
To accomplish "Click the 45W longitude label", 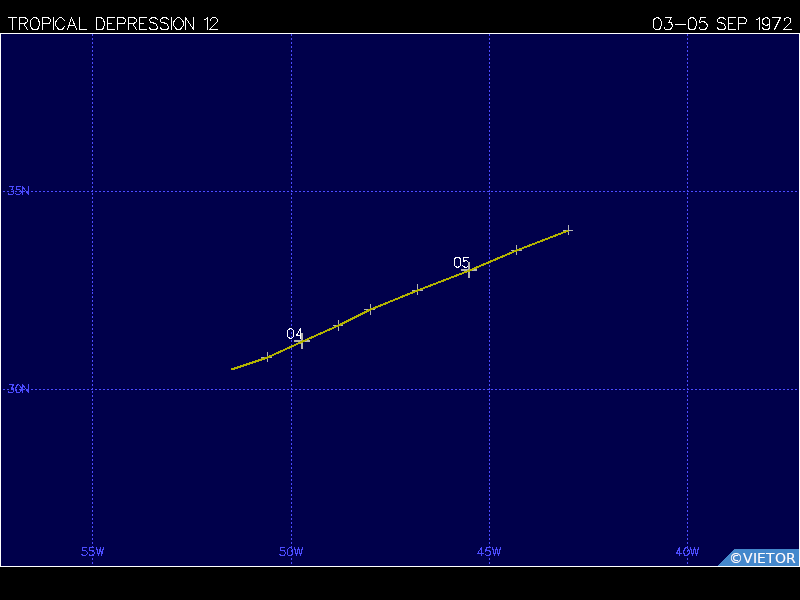I will click(x=489, y=552).
